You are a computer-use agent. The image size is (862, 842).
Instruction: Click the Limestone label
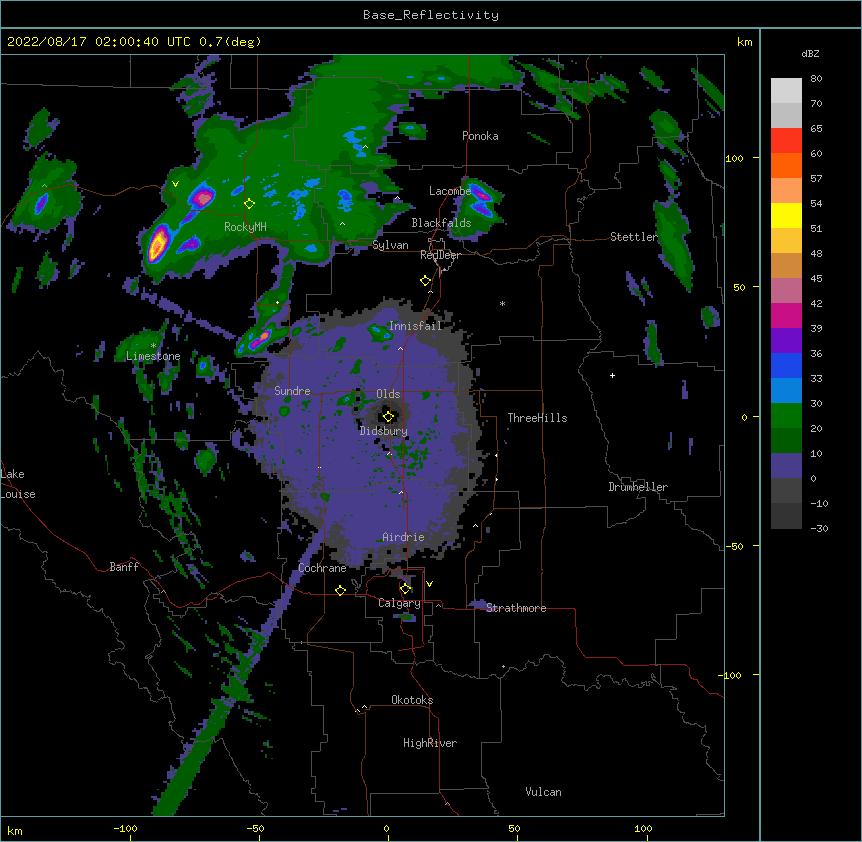pos(153,356)
